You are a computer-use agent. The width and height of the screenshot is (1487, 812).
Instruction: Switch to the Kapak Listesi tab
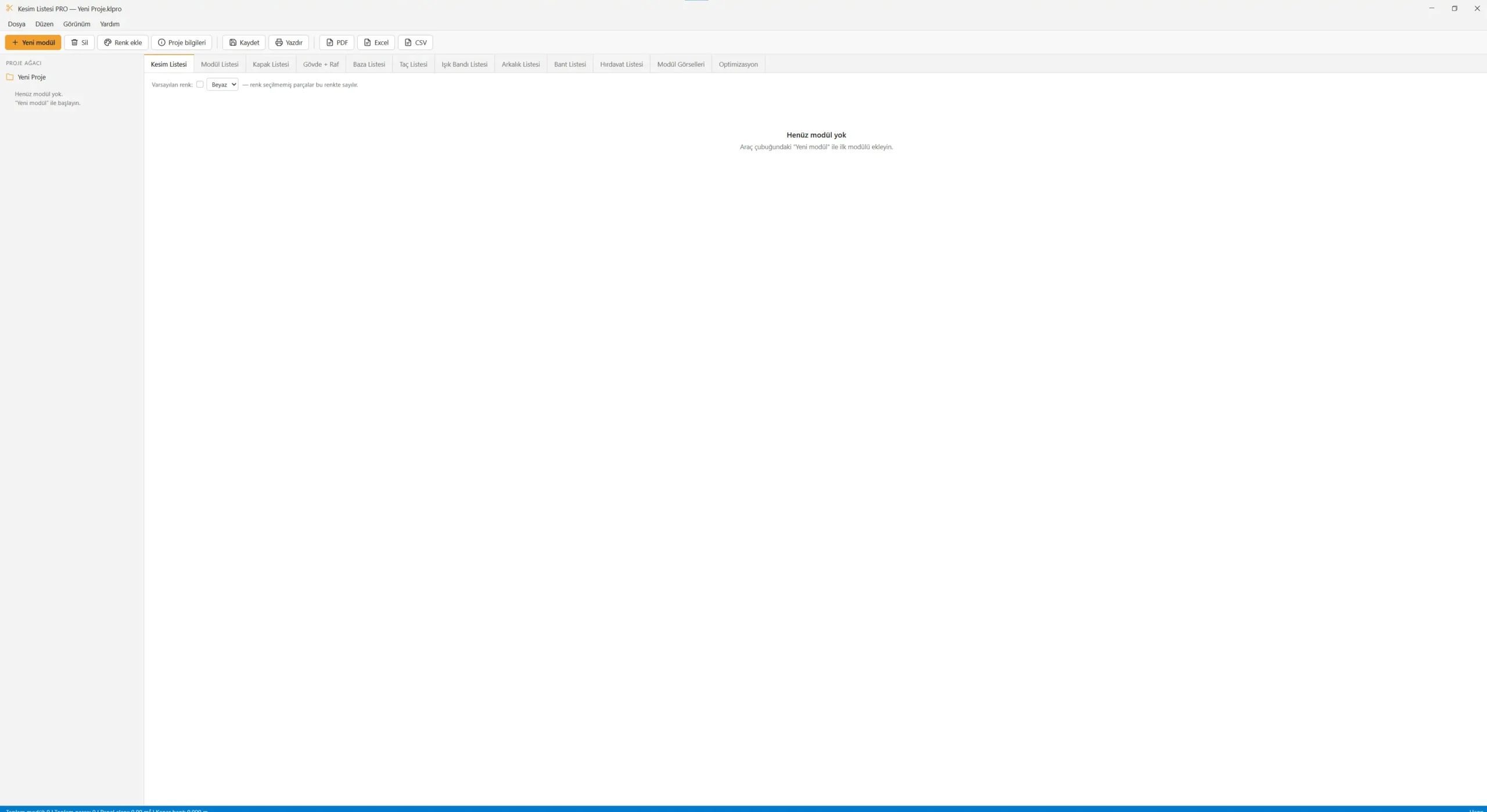coord(271,64)
